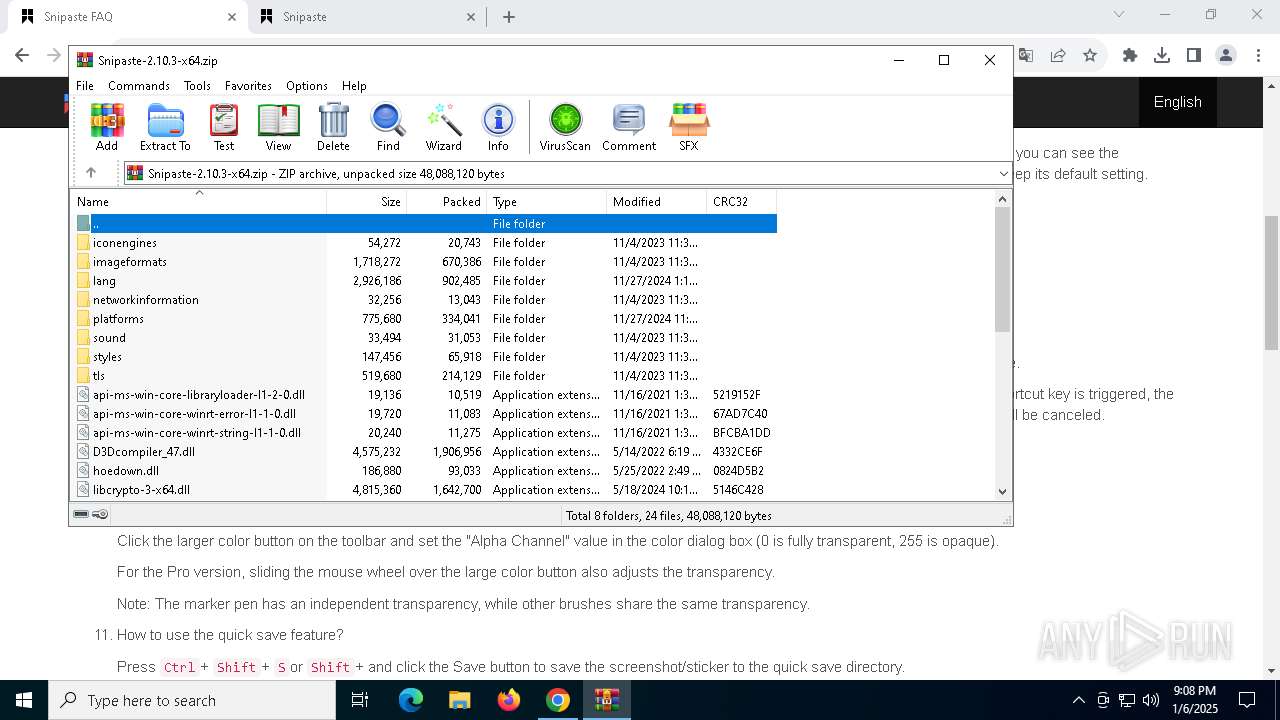The image size is (1280, 720).
Task: Expand the archive path dropdown
Action: click(x=1003, y=174)
